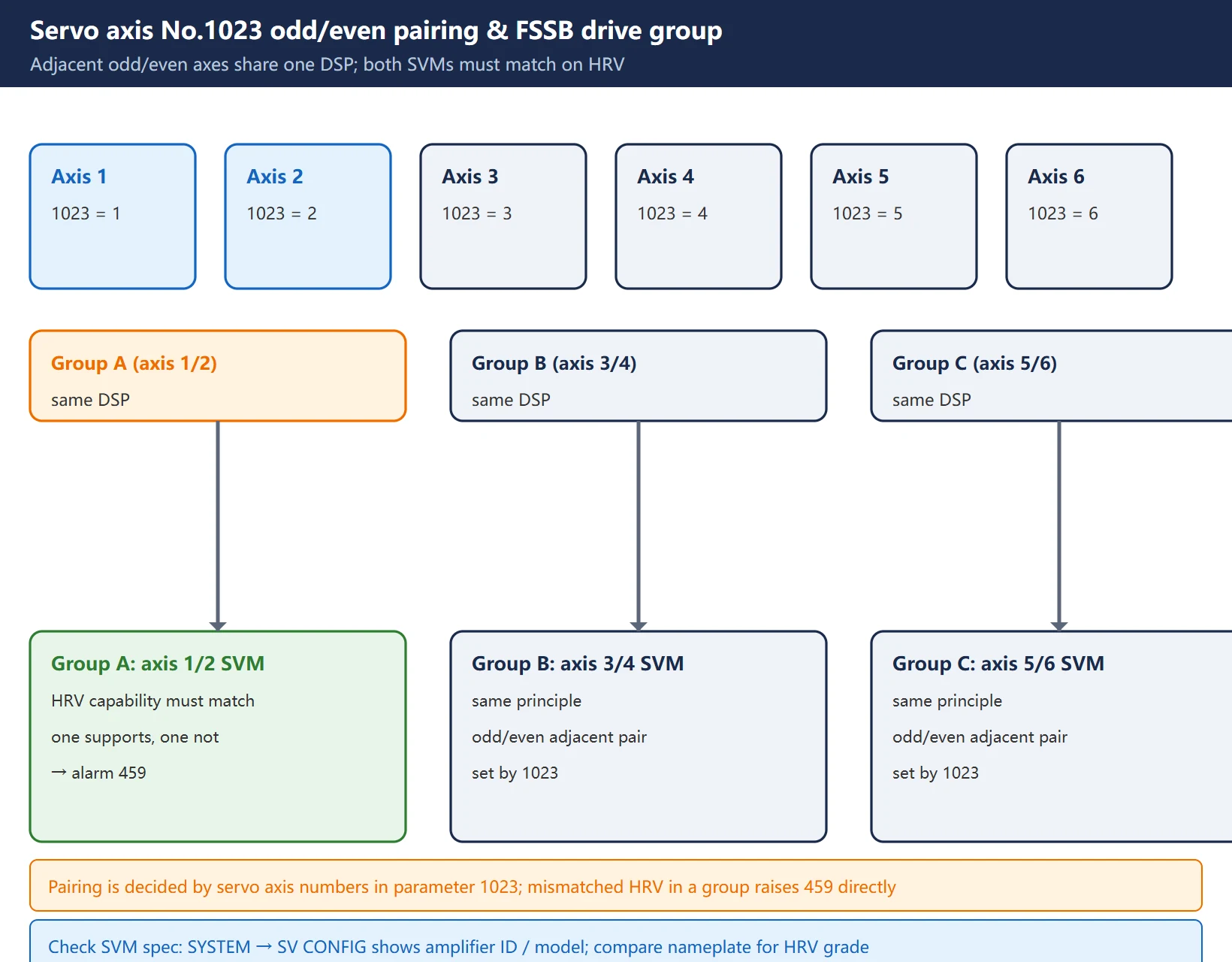Open the Group C: axis 5/6 SVM box
The width and height of the screenshot is (1232, 962).
click(x=1052, y=737)
